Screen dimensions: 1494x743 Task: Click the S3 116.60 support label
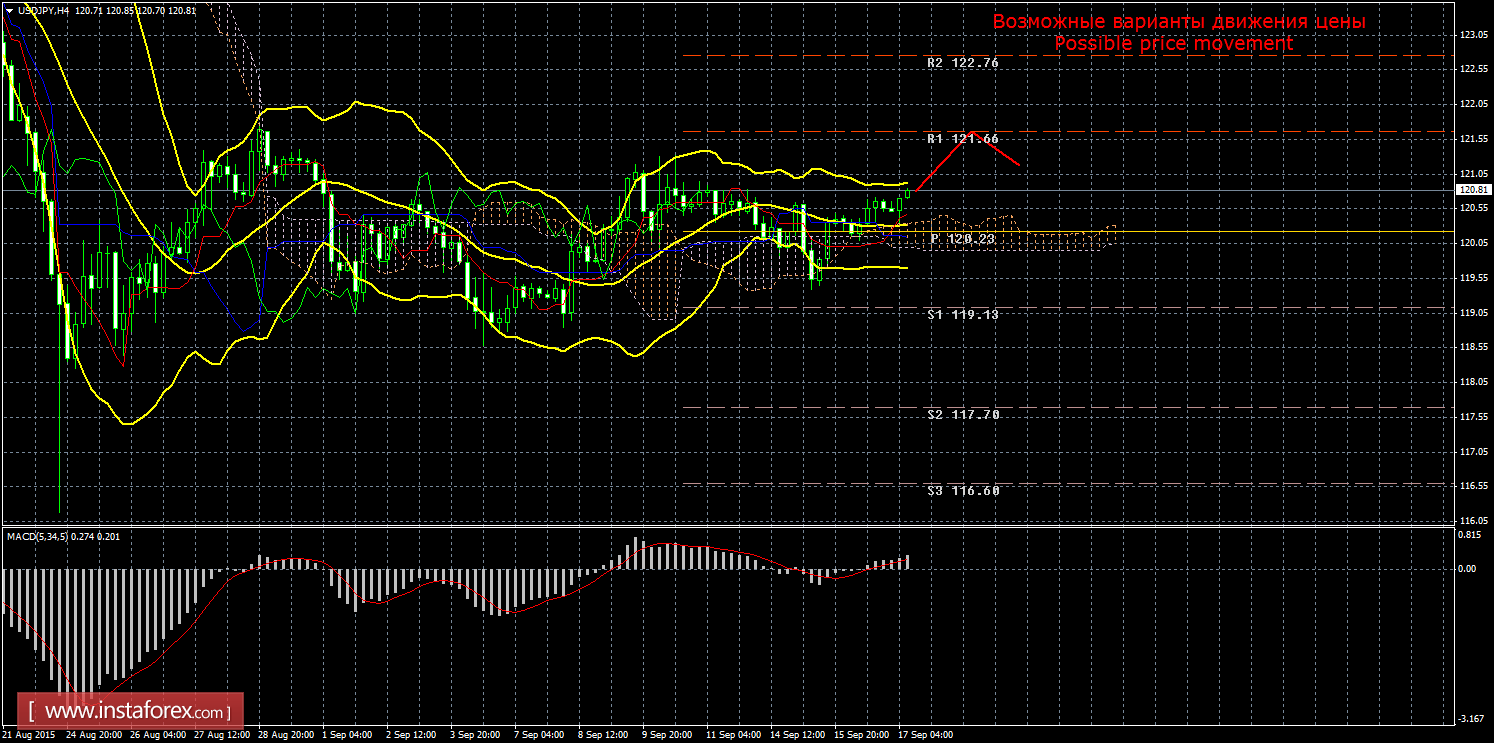click(x=963, y=490)
